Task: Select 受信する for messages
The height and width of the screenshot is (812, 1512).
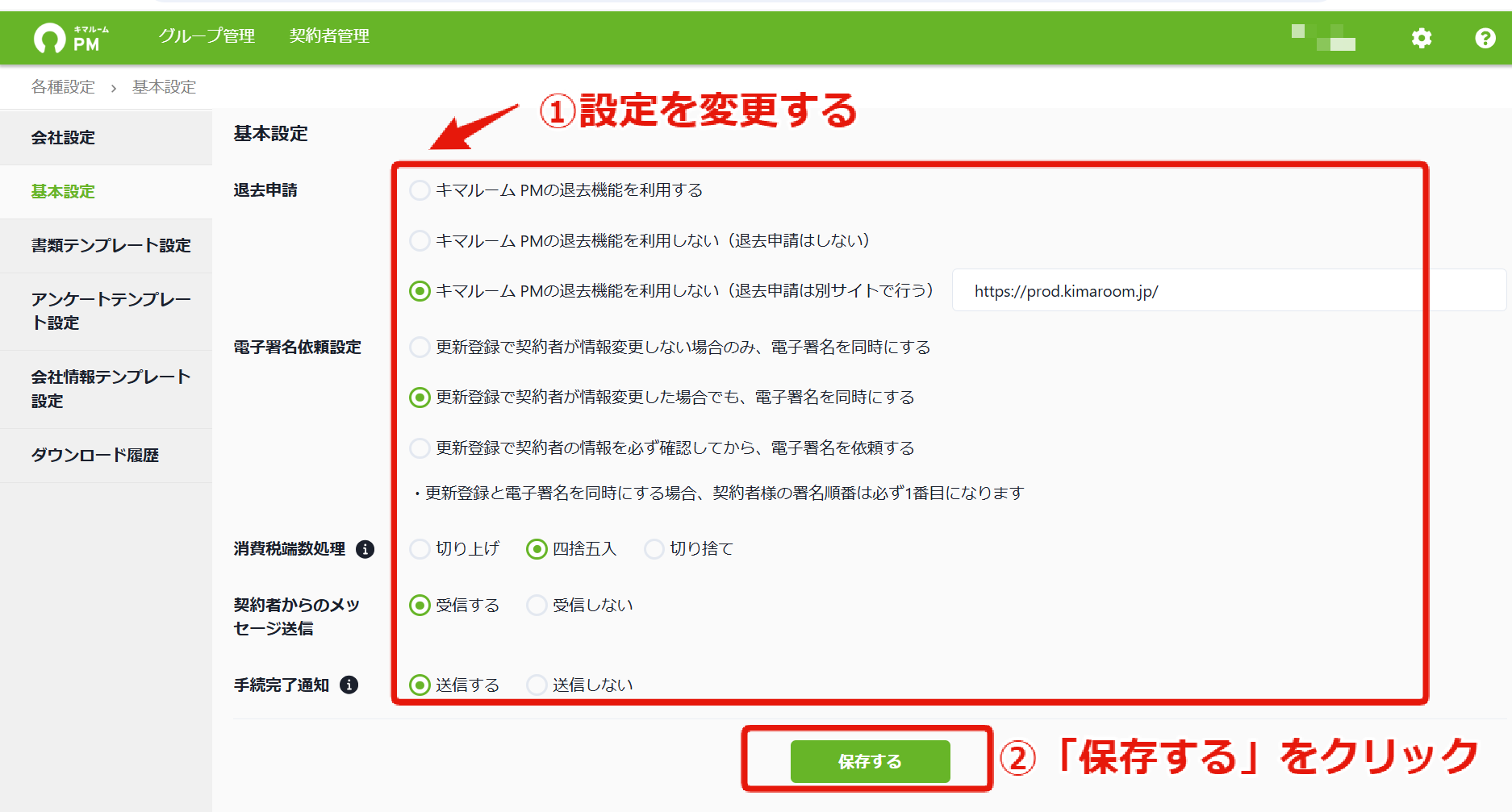Action: click(x=420, y=605)
